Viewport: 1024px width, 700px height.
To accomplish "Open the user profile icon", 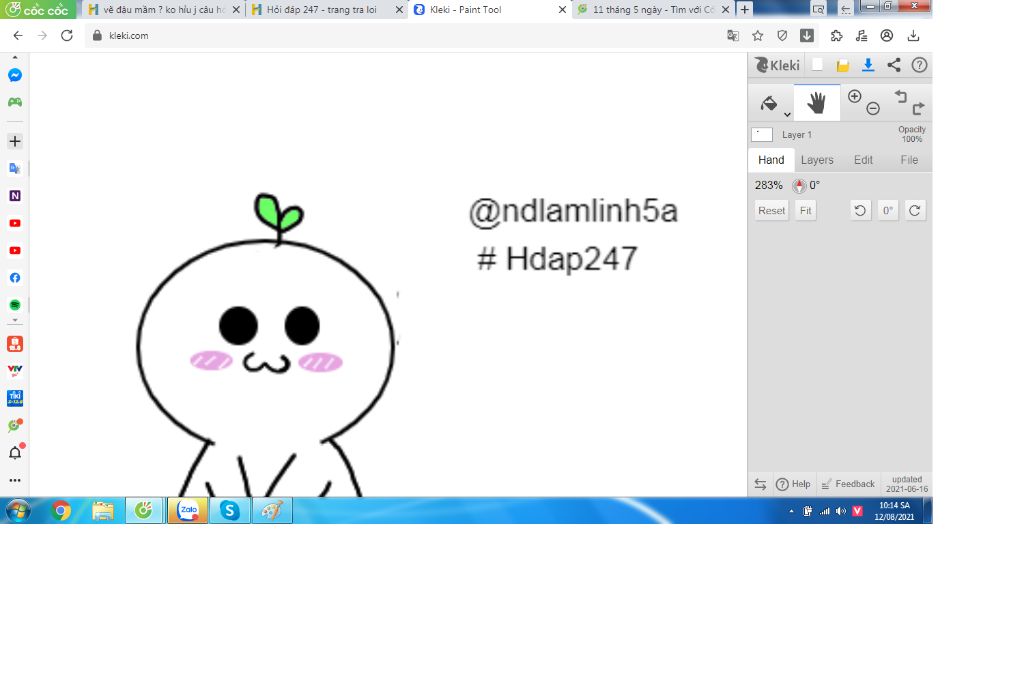I will click(886, 35).
